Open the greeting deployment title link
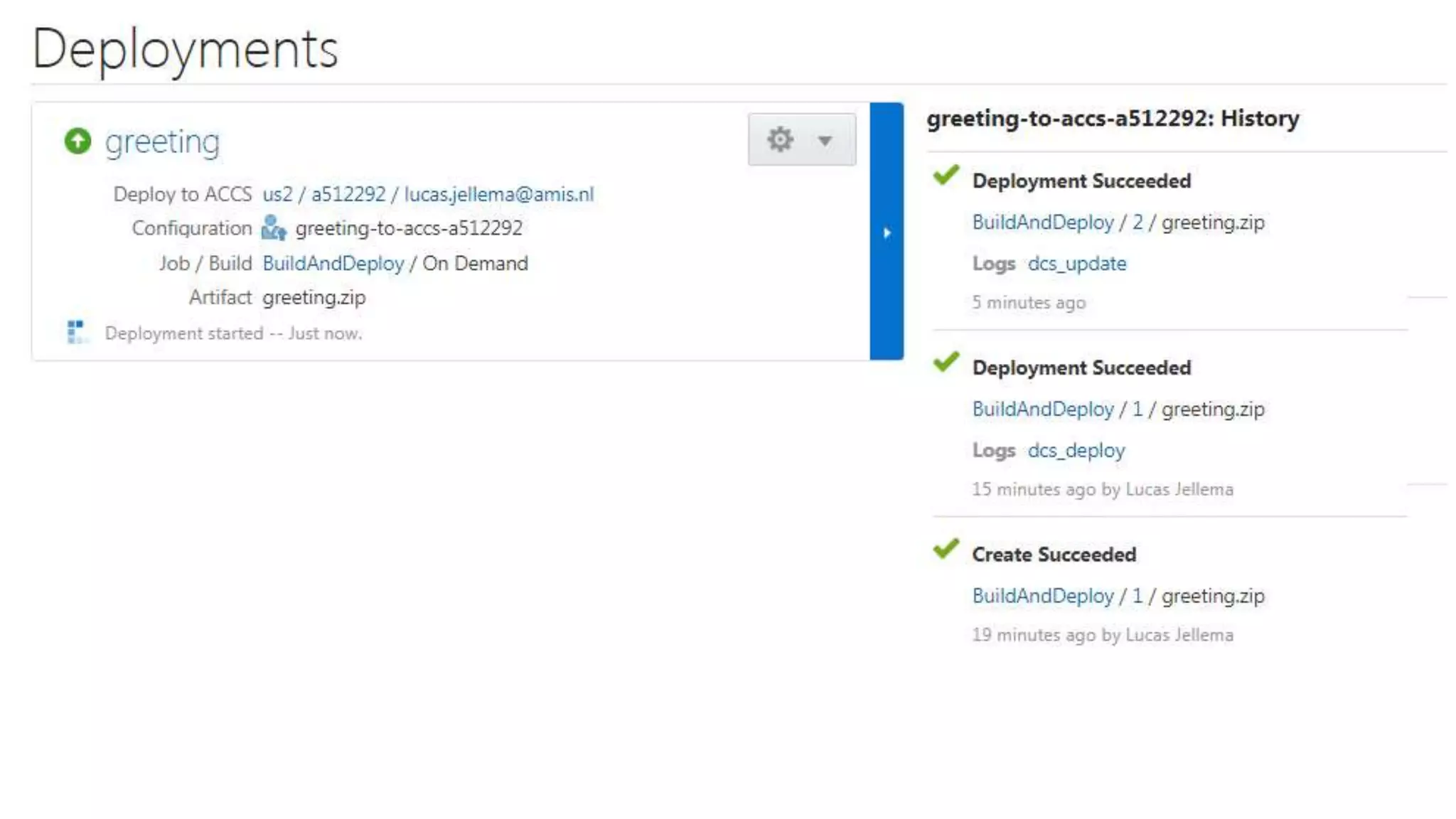Image resolution: width=1456 pixels, height=819 pixels. pos(162,141)
